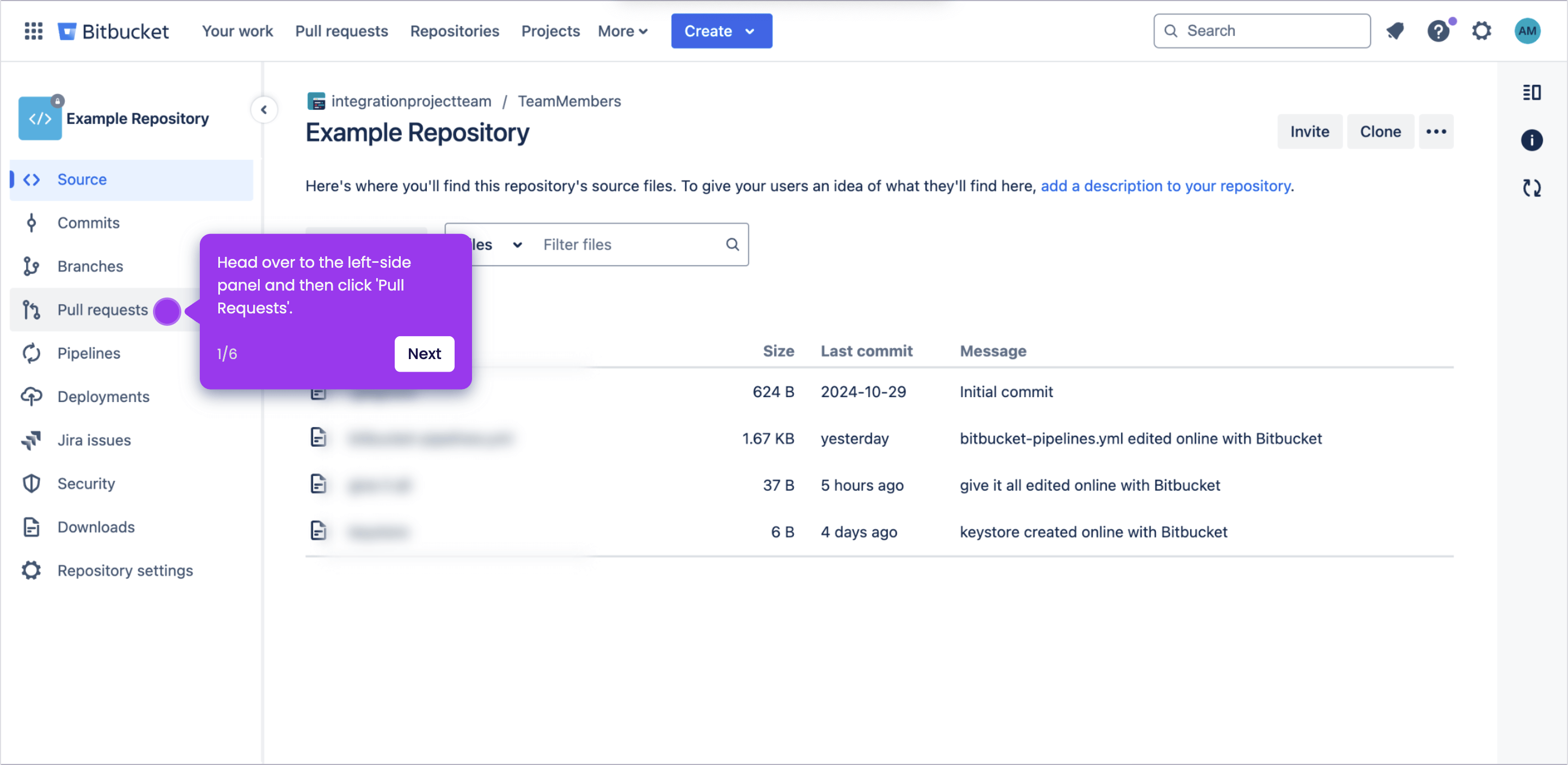This screenshot has width=1568, height=765.
Task: Click the Downloads file icon
Action: [32, 527]
